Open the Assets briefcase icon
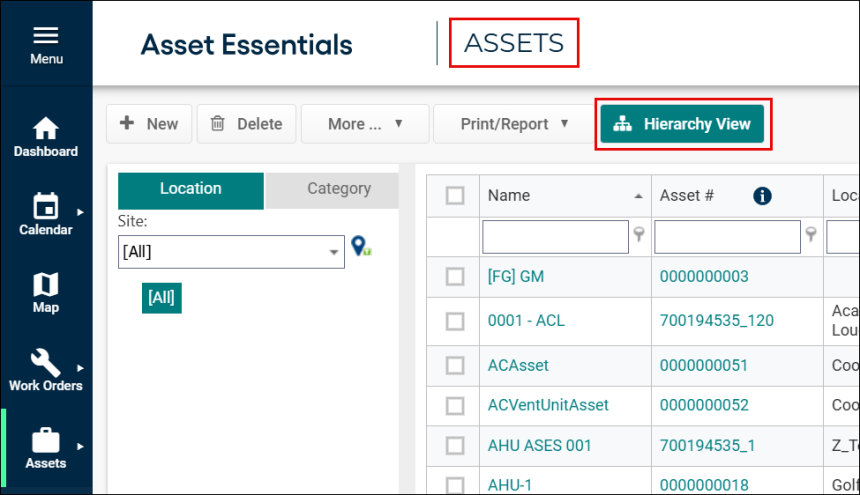Viewport: 860px width, 495px height. point(46,440)
